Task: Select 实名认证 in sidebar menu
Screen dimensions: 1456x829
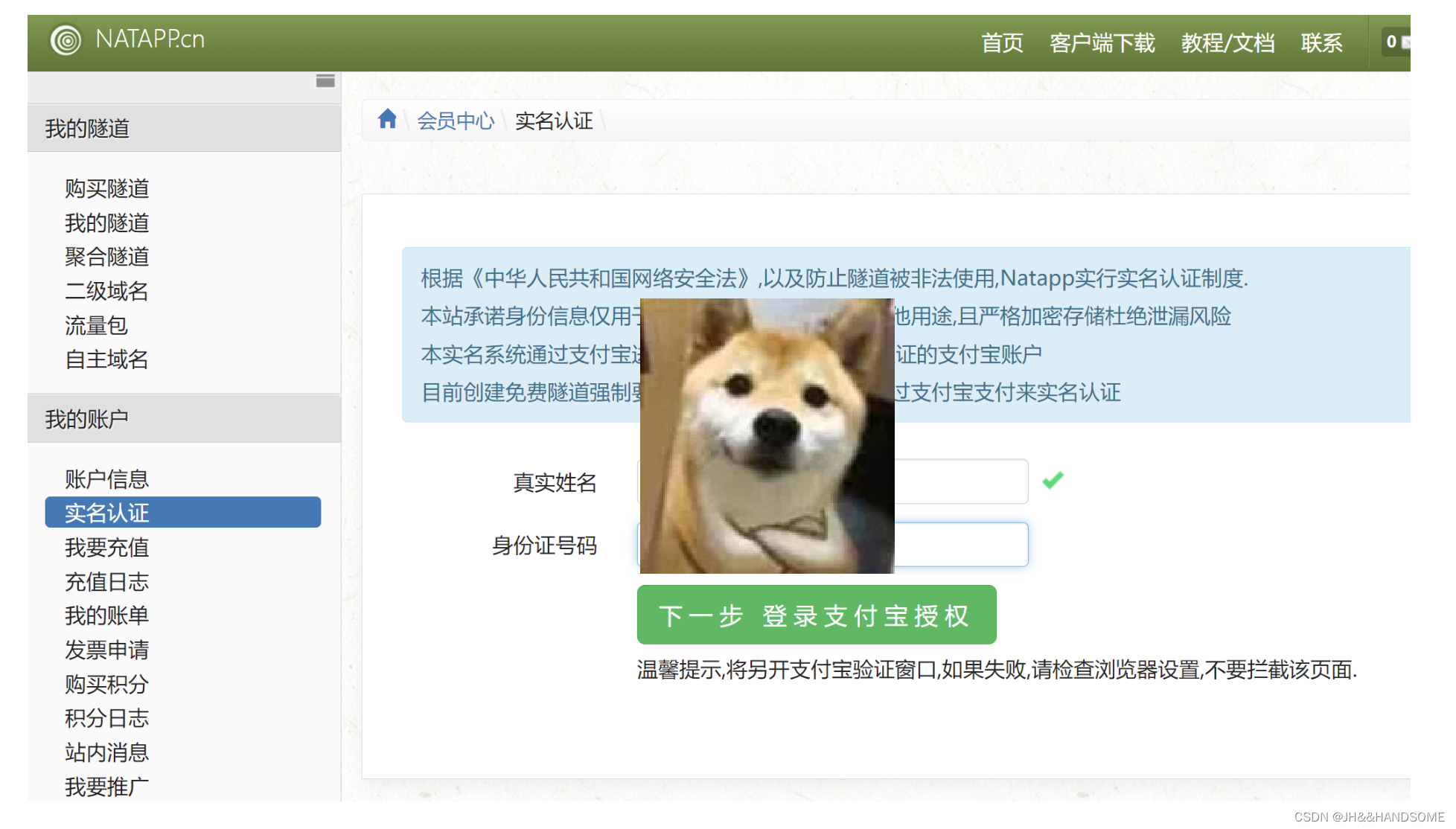Action: (x=182, y=513)
